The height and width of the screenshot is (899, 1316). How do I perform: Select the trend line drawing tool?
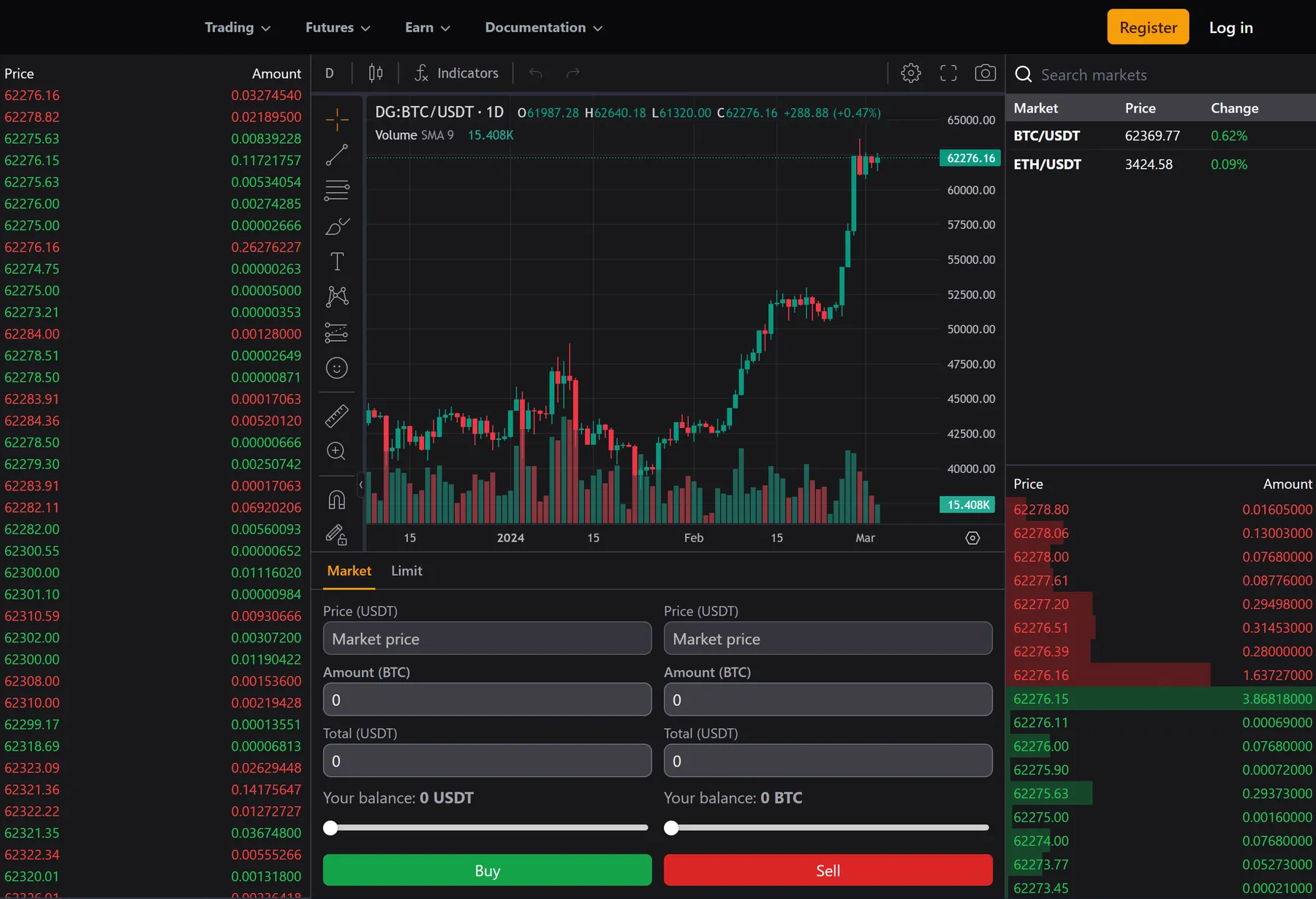(337, 155)
